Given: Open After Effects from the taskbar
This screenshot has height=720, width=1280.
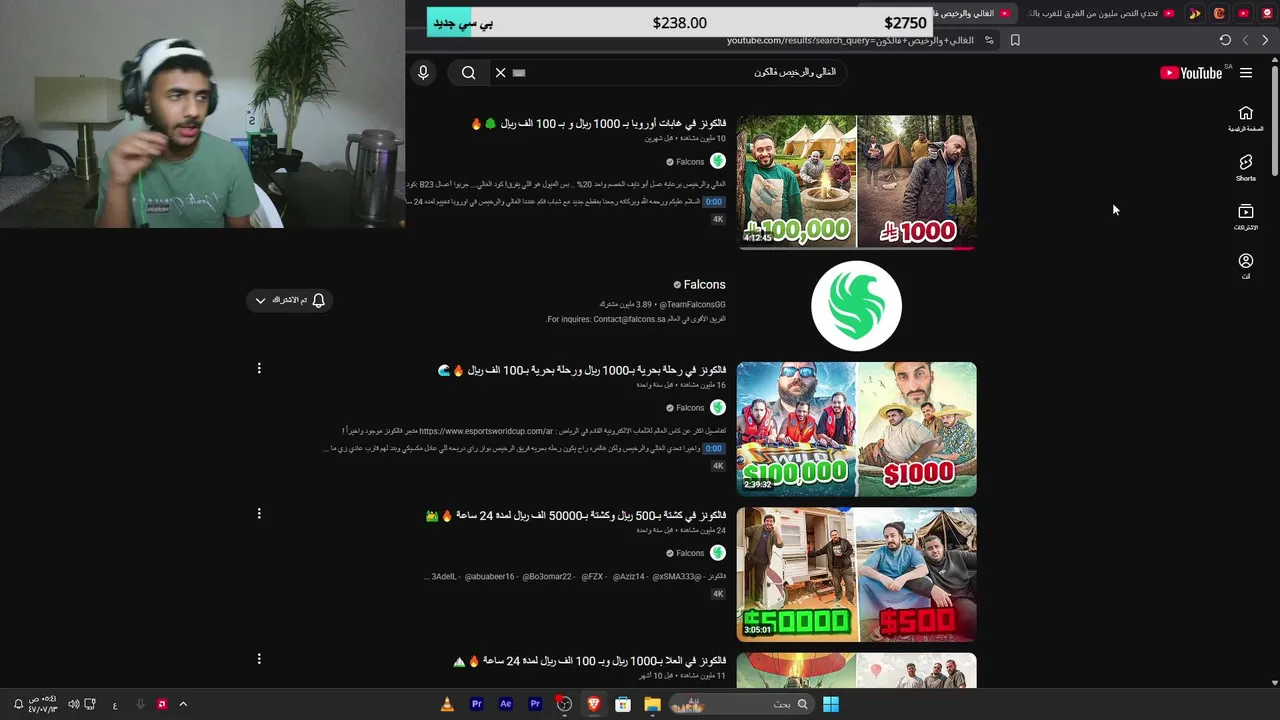Looking at the screenshot, I should (506, 704).
